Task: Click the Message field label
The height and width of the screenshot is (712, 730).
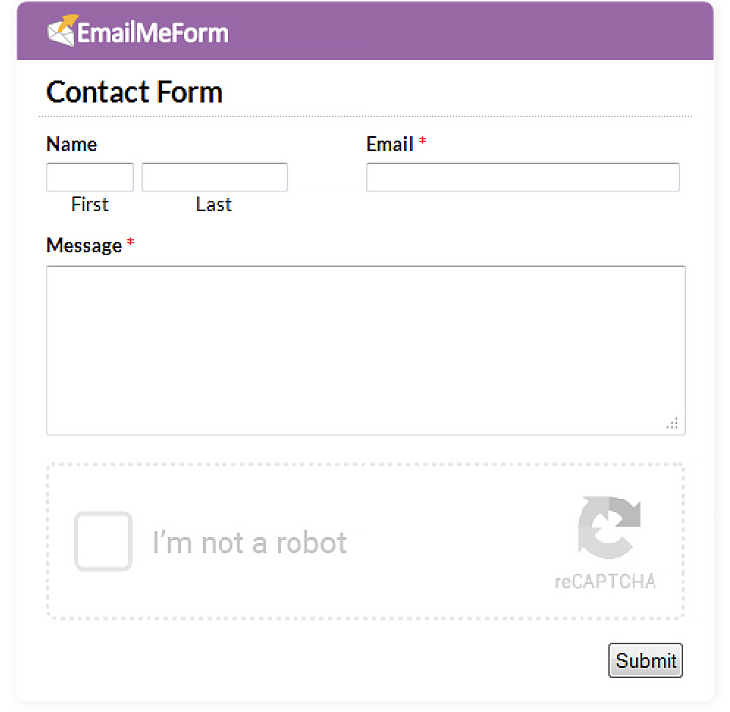Action: pos(84,245)
